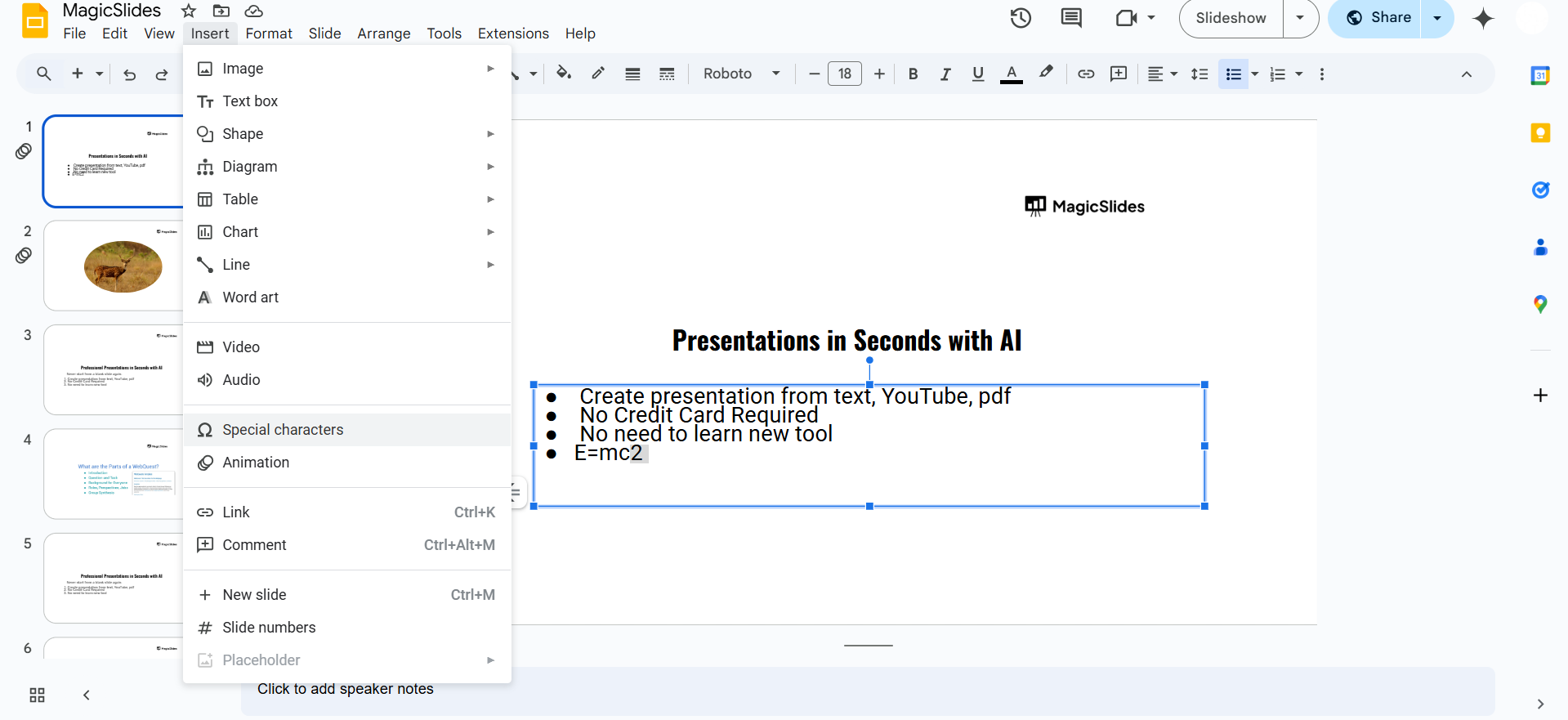This screenshot has width=1568, height=720.
Task: Choose Word art in the menu
Action: (x=250, y=297)
